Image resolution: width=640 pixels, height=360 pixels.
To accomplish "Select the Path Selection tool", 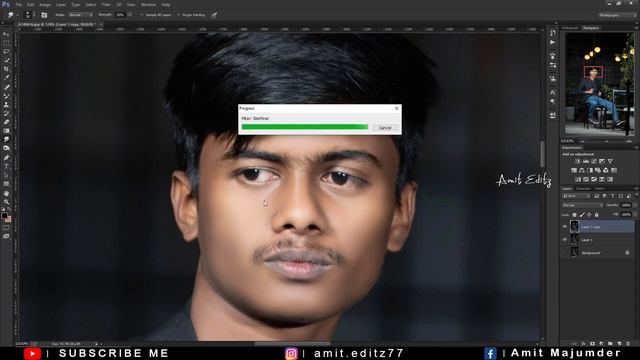I will coord(6,175).
